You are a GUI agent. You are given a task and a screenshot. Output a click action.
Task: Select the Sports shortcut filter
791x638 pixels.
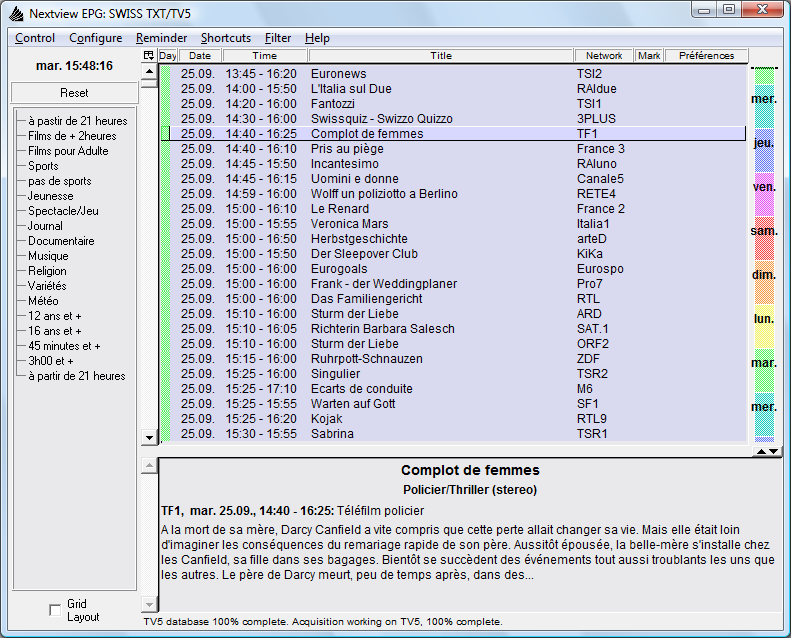click(x=43, y=166)
